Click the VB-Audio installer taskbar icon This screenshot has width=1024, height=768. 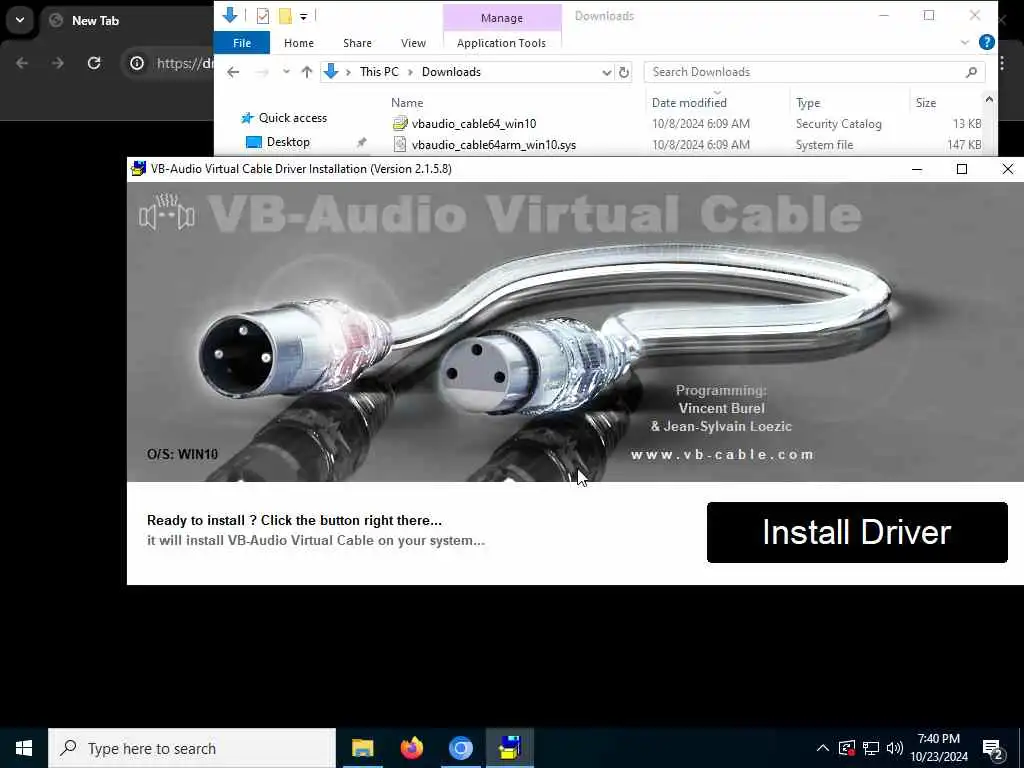(x=509, y=748)
